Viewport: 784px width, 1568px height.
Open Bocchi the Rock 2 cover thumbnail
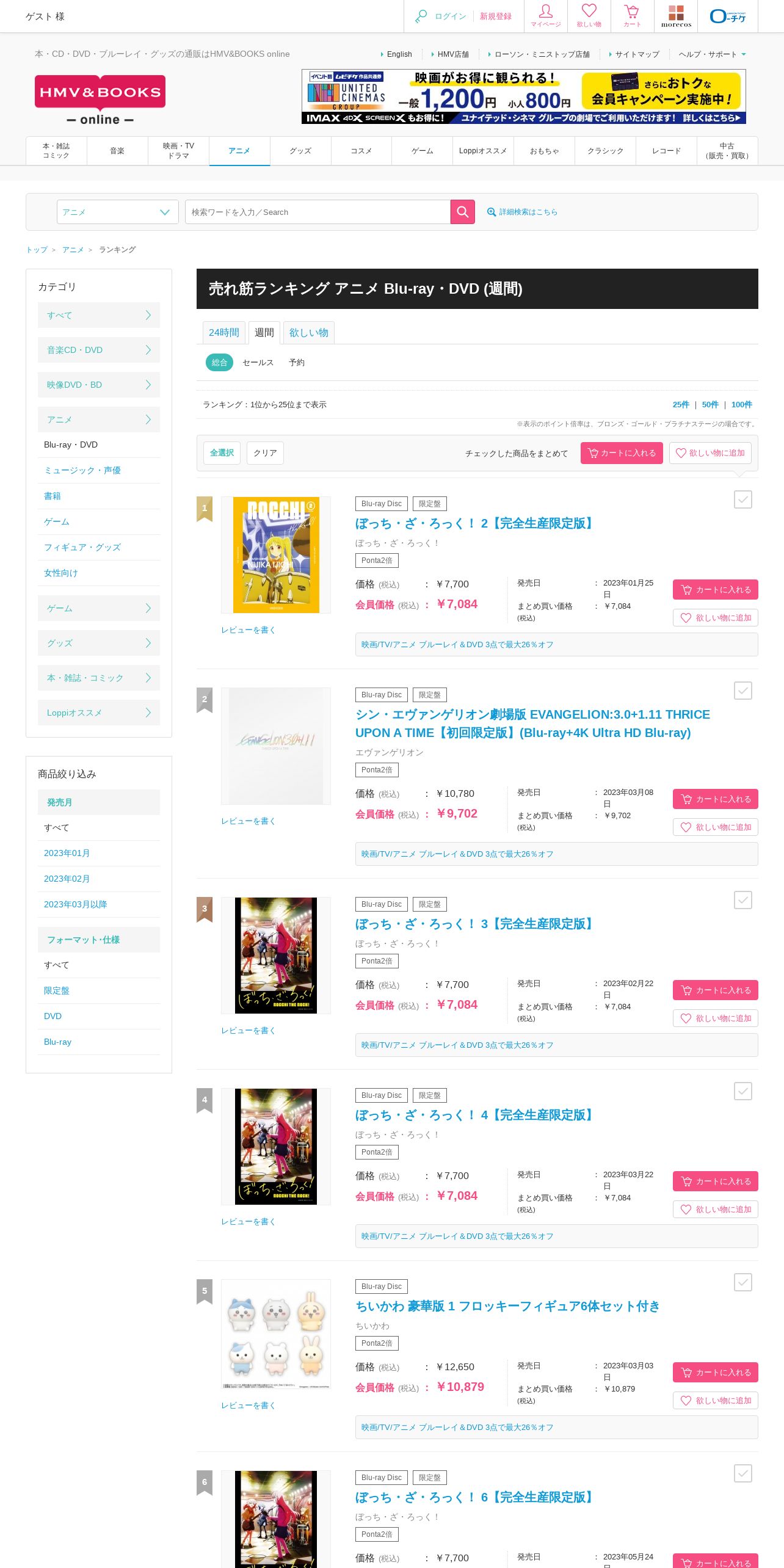coord(276,555)
